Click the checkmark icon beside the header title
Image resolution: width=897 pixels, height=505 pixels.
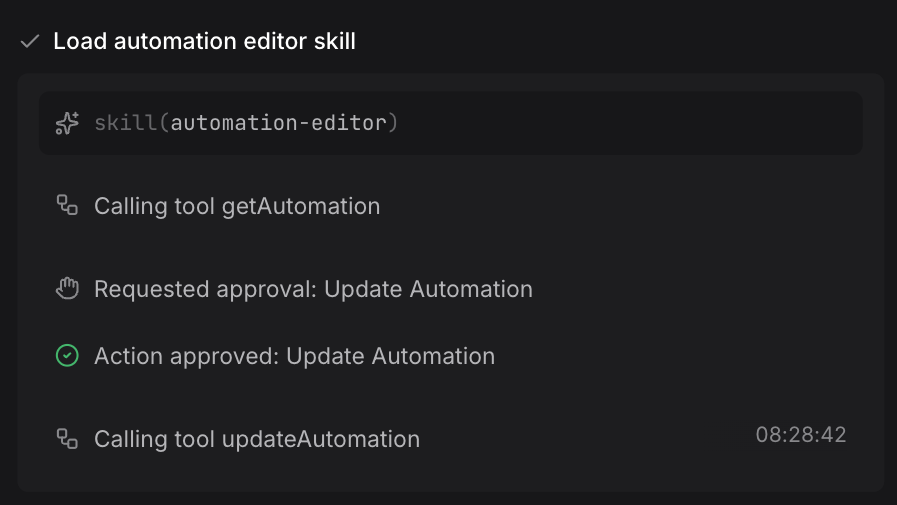[30, 41]
